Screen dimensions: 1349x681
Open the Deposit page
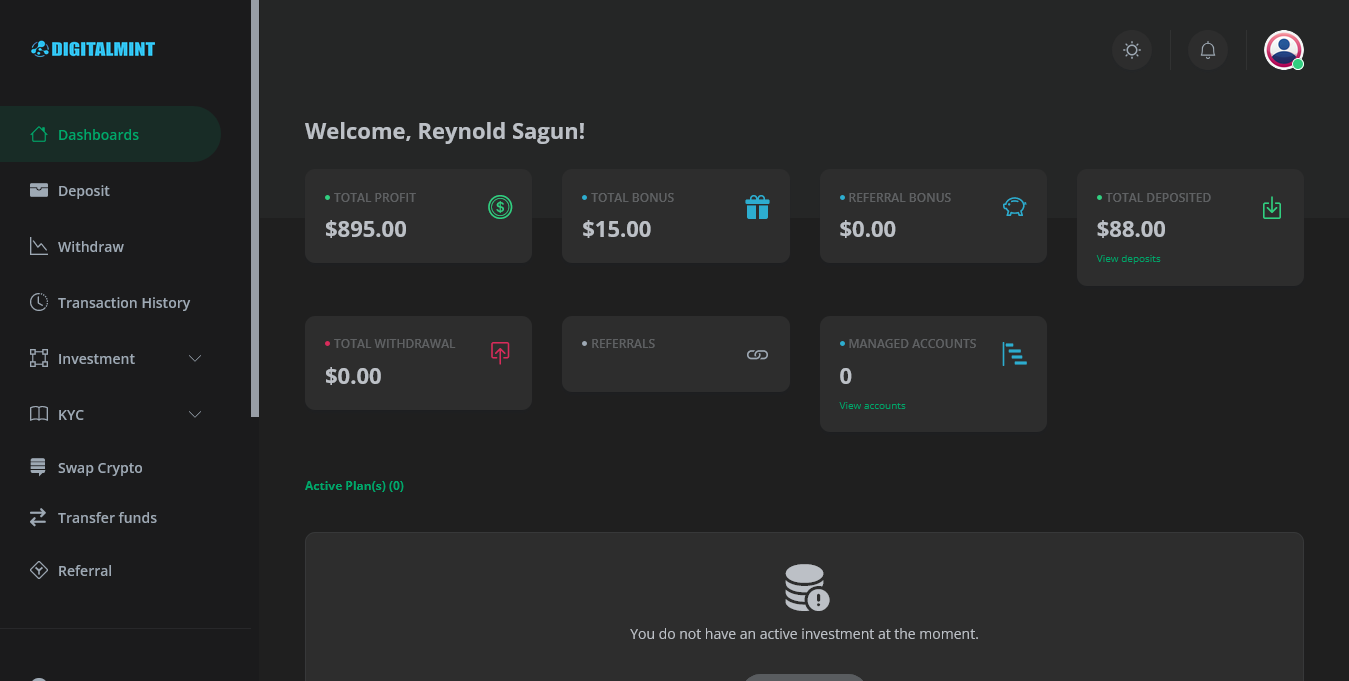[x=84, y=191]
